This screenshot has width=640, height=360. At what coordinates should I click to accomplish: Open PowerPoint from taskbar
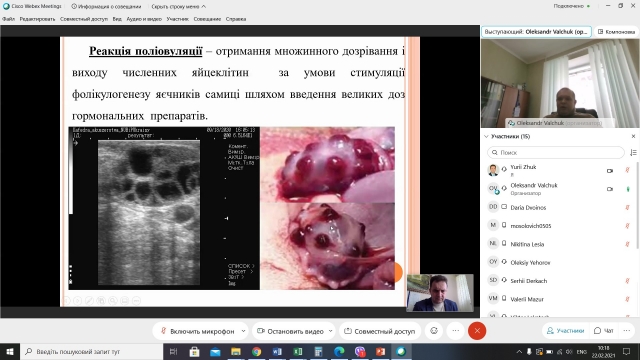380,351
